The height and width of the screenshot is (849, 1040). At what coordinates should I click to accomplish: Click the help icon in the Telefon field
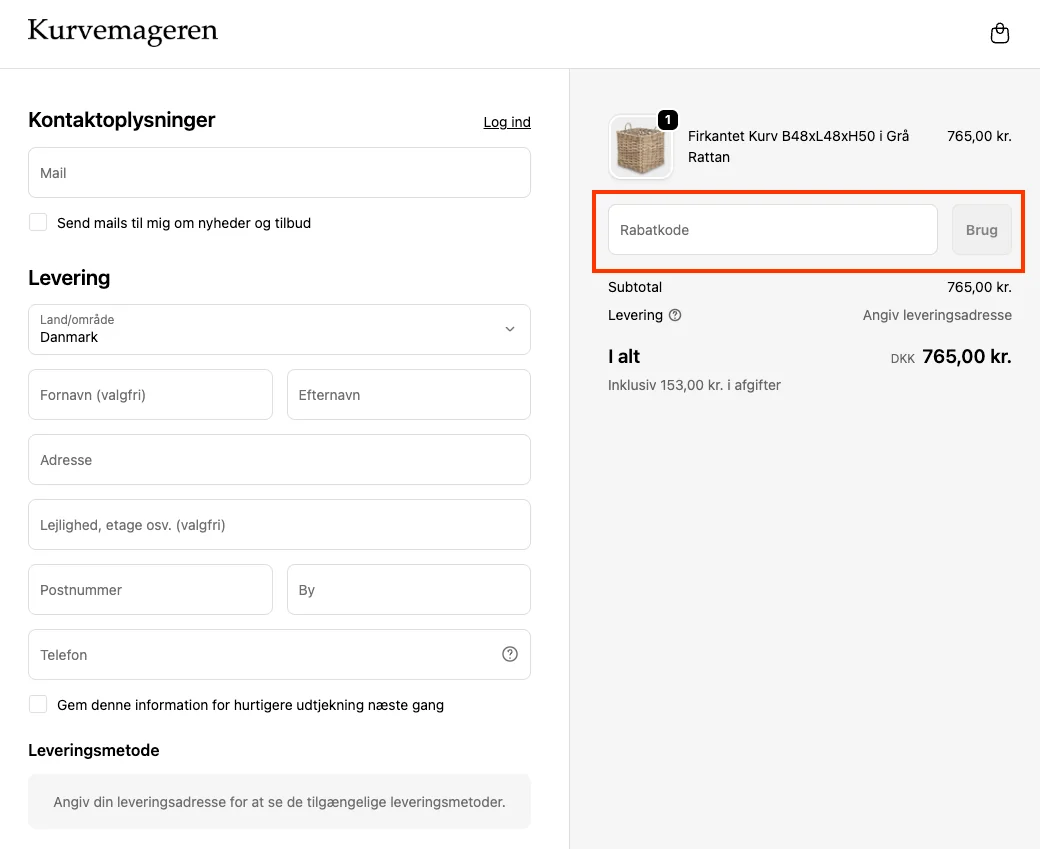pyautogui.click(x=510, y=653)
